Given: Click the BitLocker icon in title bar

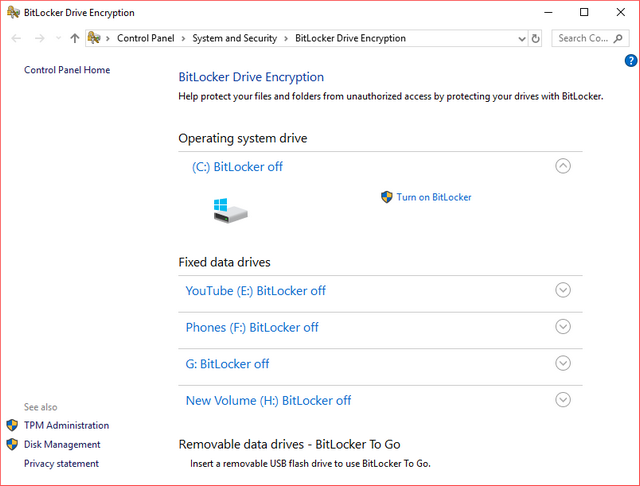Looking at the screenshot, I should coord(11,13).
